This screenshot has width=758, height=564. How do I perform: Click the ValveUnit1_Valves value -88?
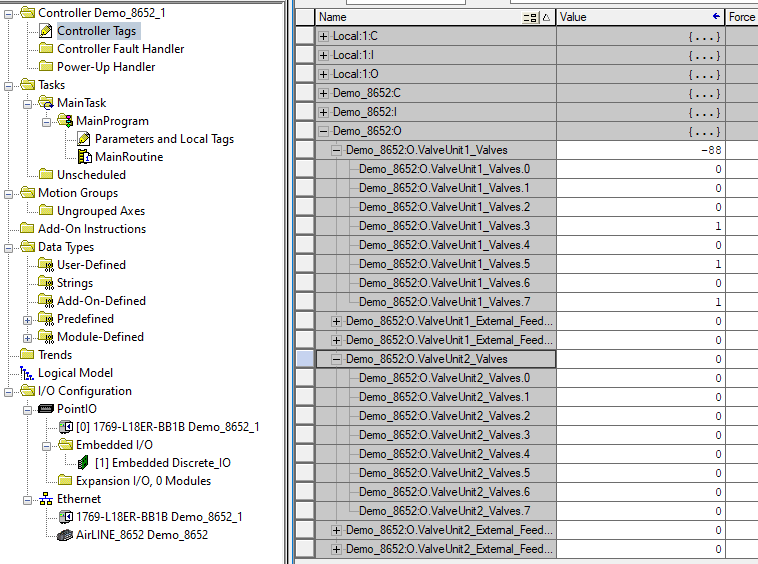[641, 150]
